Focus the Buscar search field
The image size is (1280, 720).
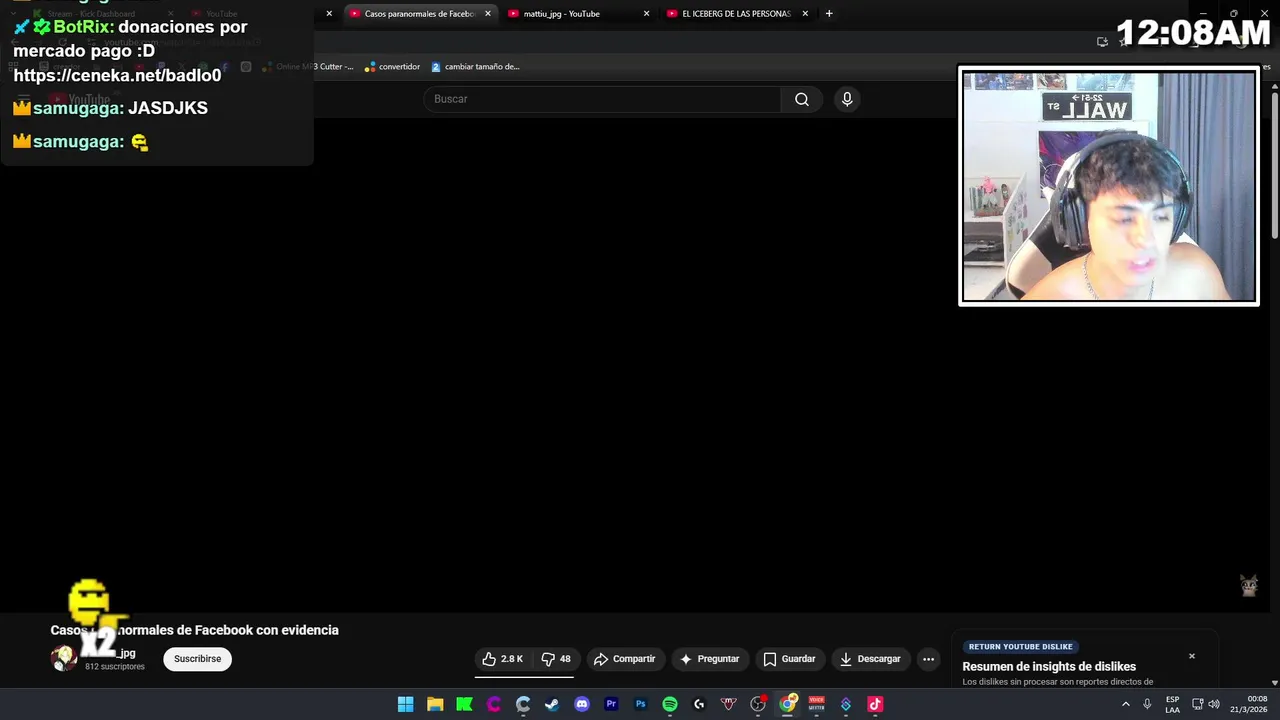click(x=602, y=99)
